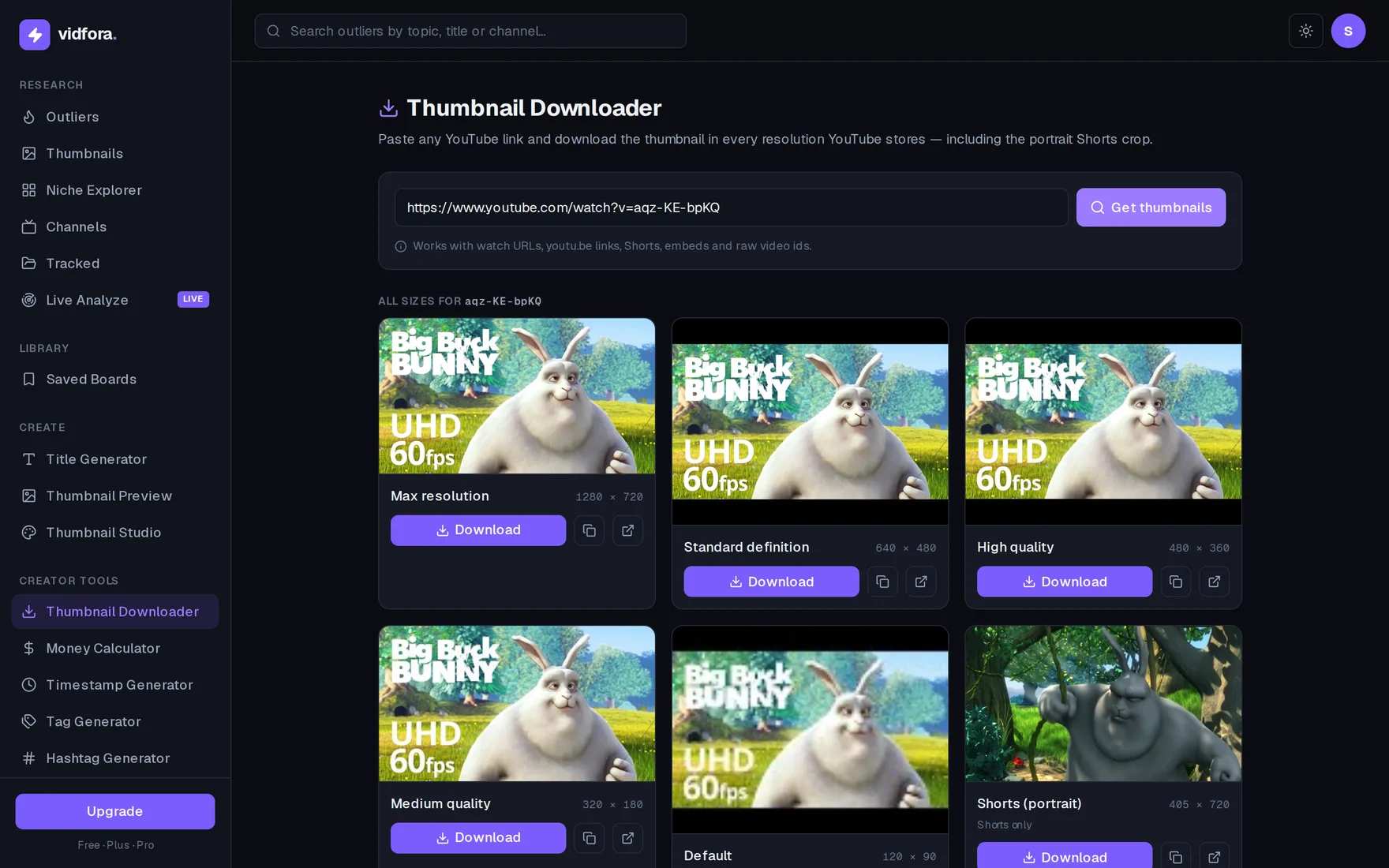Viewport: 1389px width, 868px height.
Task: Click the vidfora lightning logo icon
Action: point(35,34)
